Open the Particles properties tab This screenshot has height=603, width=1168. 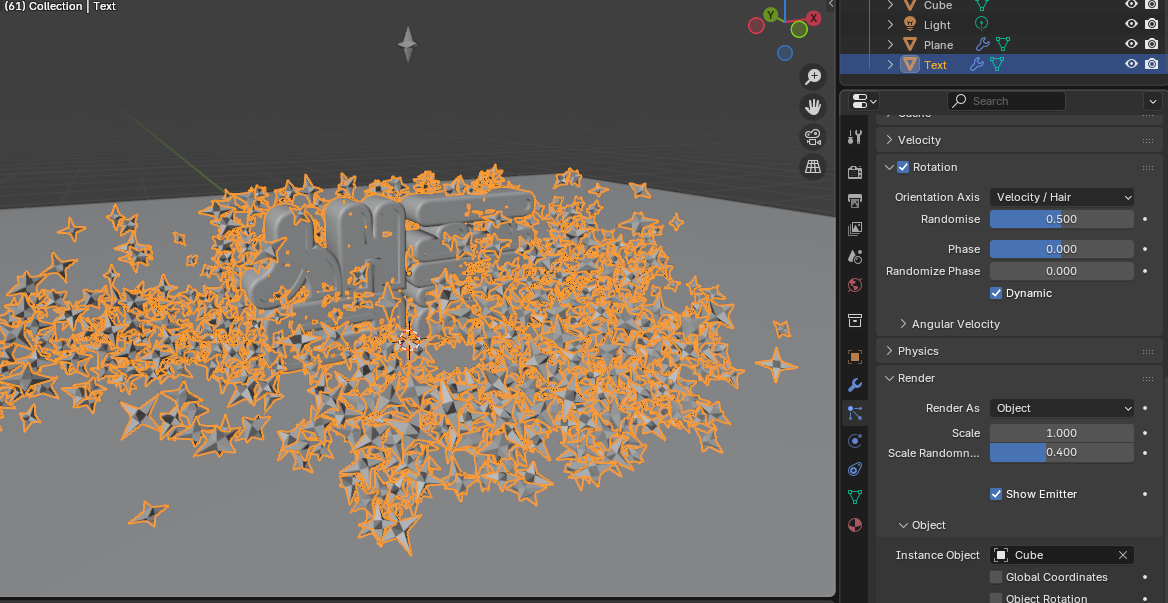tap(854, 413)
